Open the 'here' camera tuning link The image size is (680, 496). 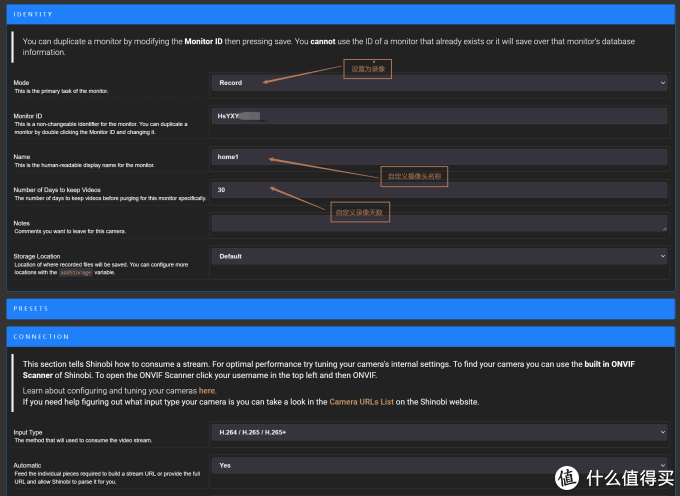pyautogui.click(x=207, y=390)
